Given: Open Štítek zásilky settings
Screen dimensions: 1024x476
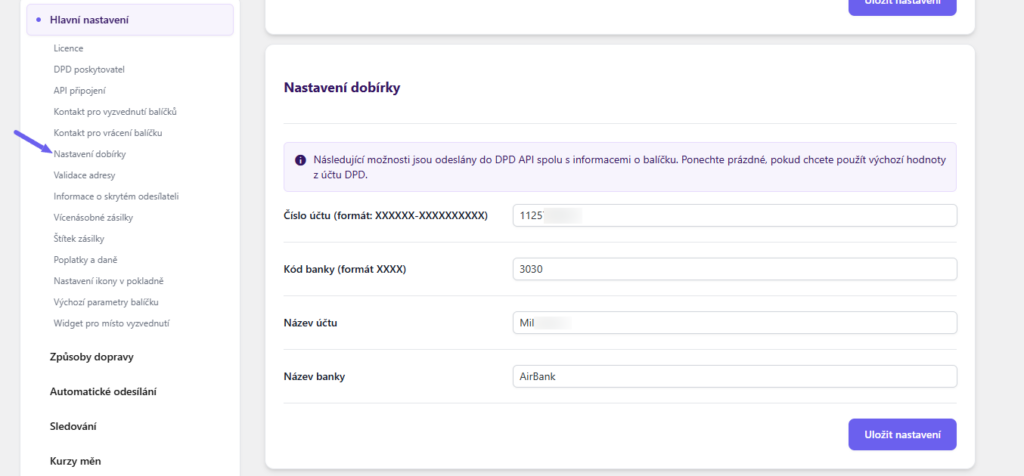Looking at the screenshot, I should 79,239.
